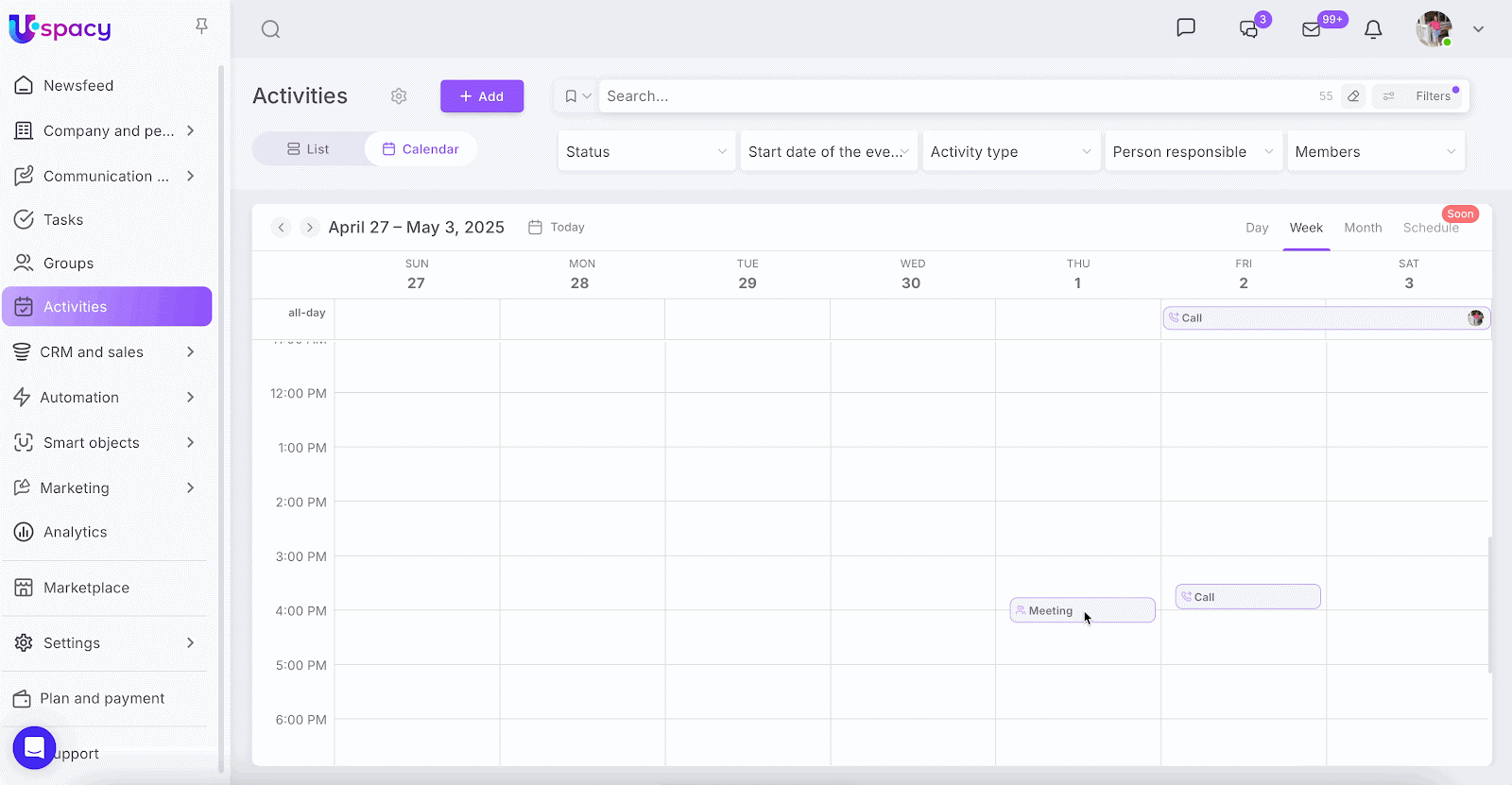Open the Person responsible dropdown
The height and width of the screenshot is (785, 1512).
click(1193, 152)
